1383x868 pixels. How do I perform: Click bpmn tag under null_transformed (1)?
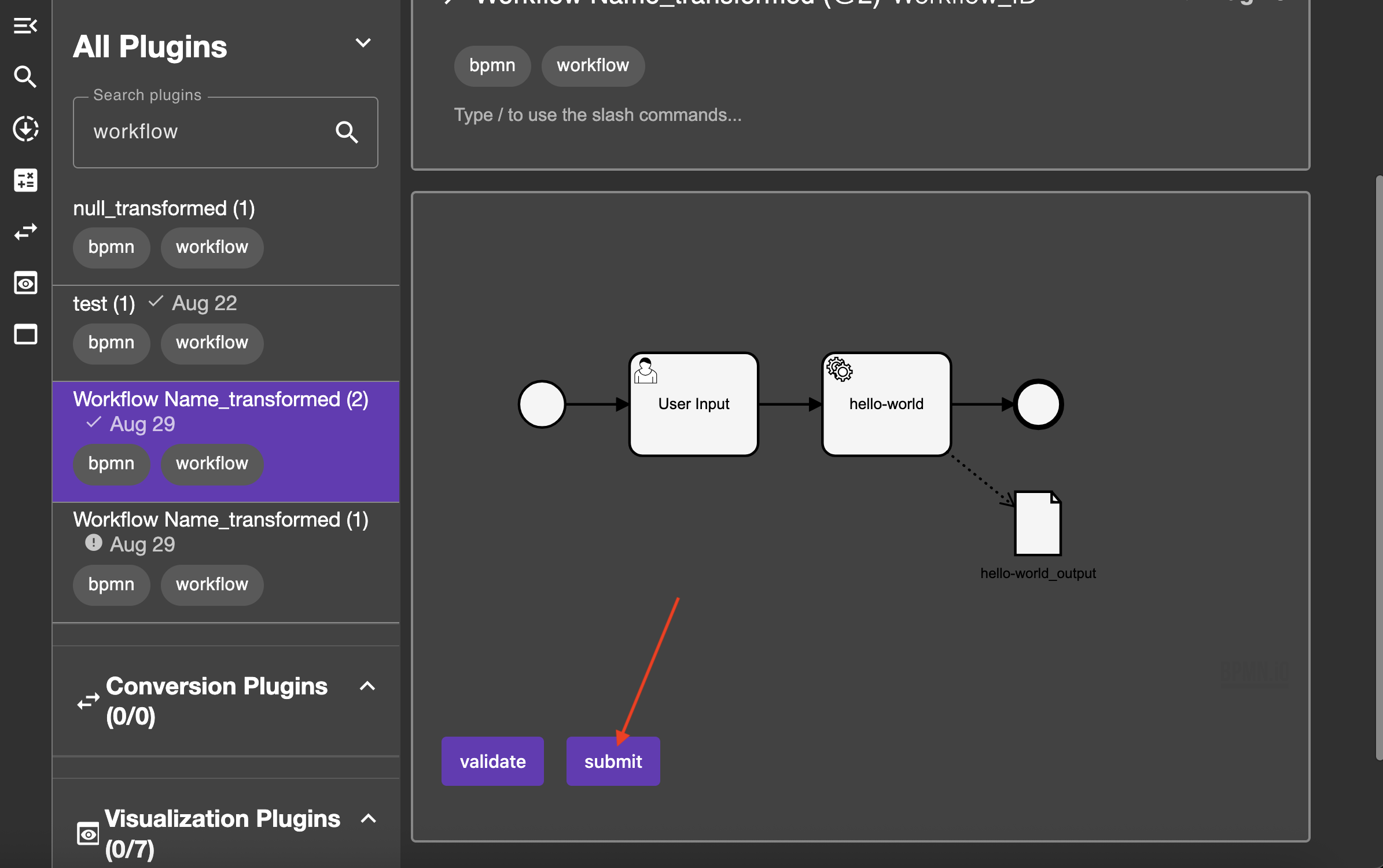[x=111, y=247]
